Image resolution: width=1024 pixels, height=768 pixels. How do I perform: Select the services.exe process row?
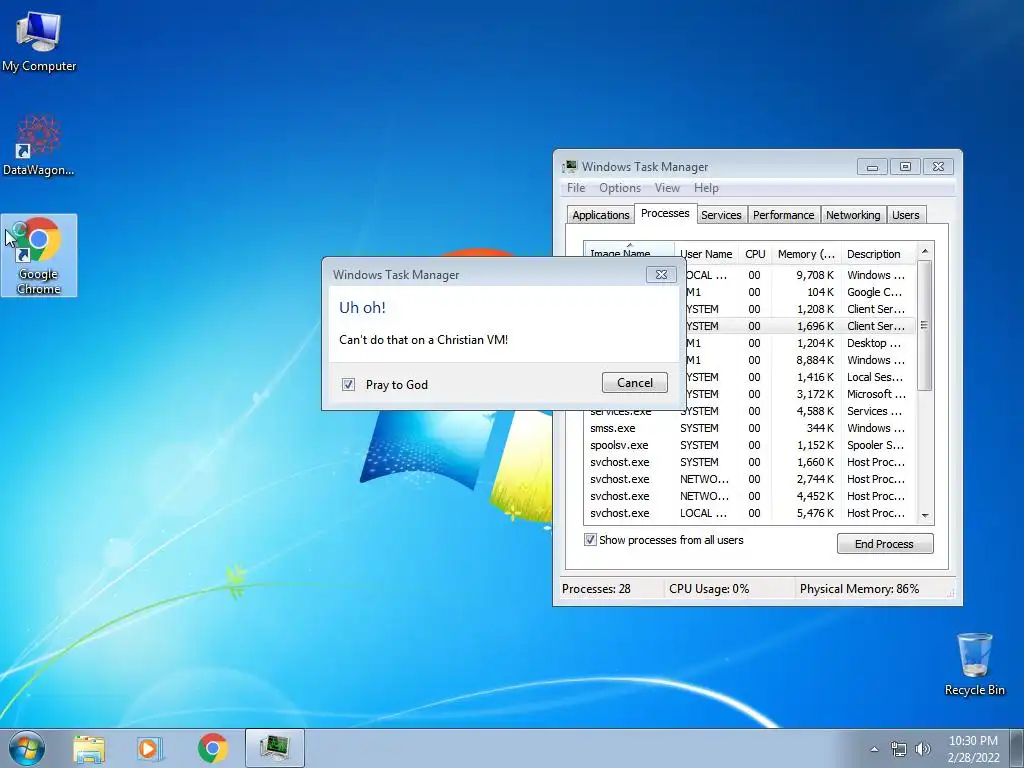point(750,411)
